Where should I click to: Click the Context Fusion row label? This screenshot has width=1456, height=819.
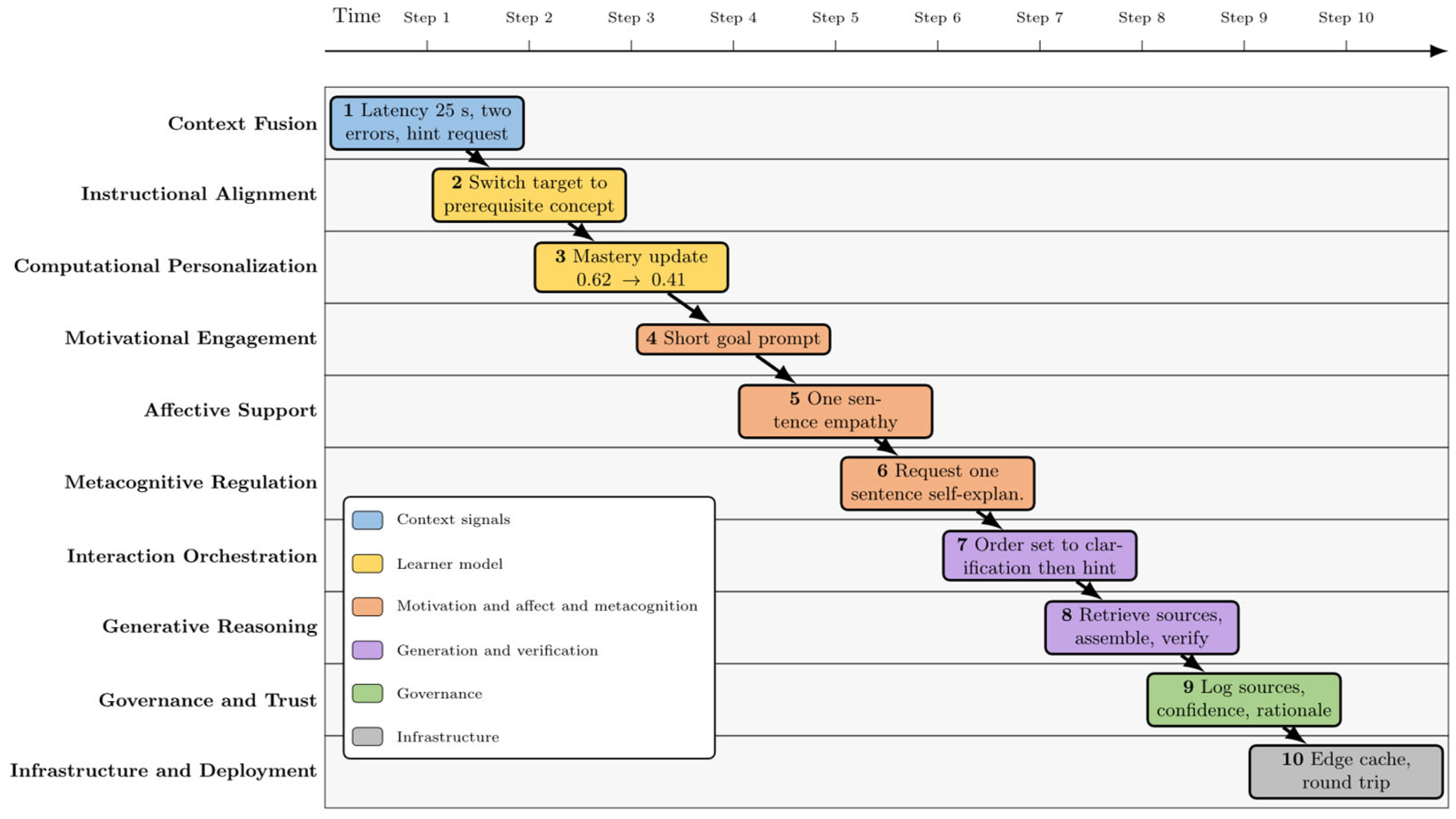point(242,123)
